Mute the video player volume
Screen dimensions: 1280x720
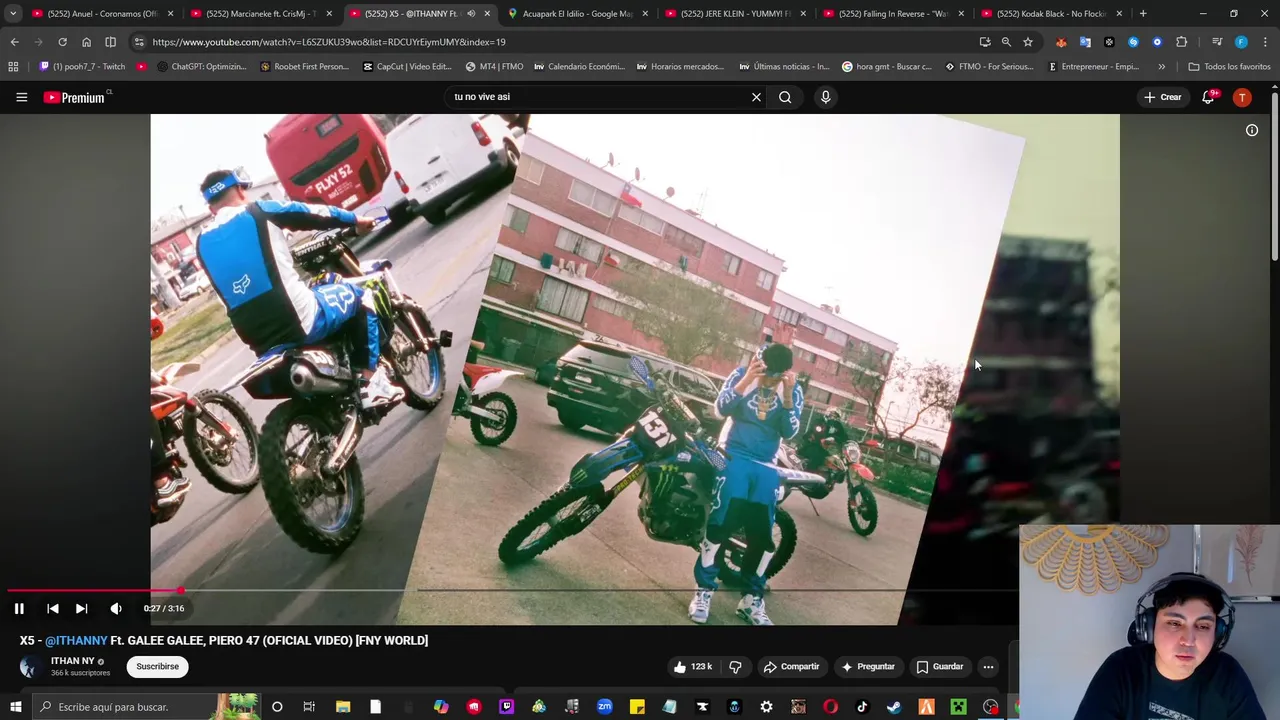pyautogui.click(x=116, y=608)
